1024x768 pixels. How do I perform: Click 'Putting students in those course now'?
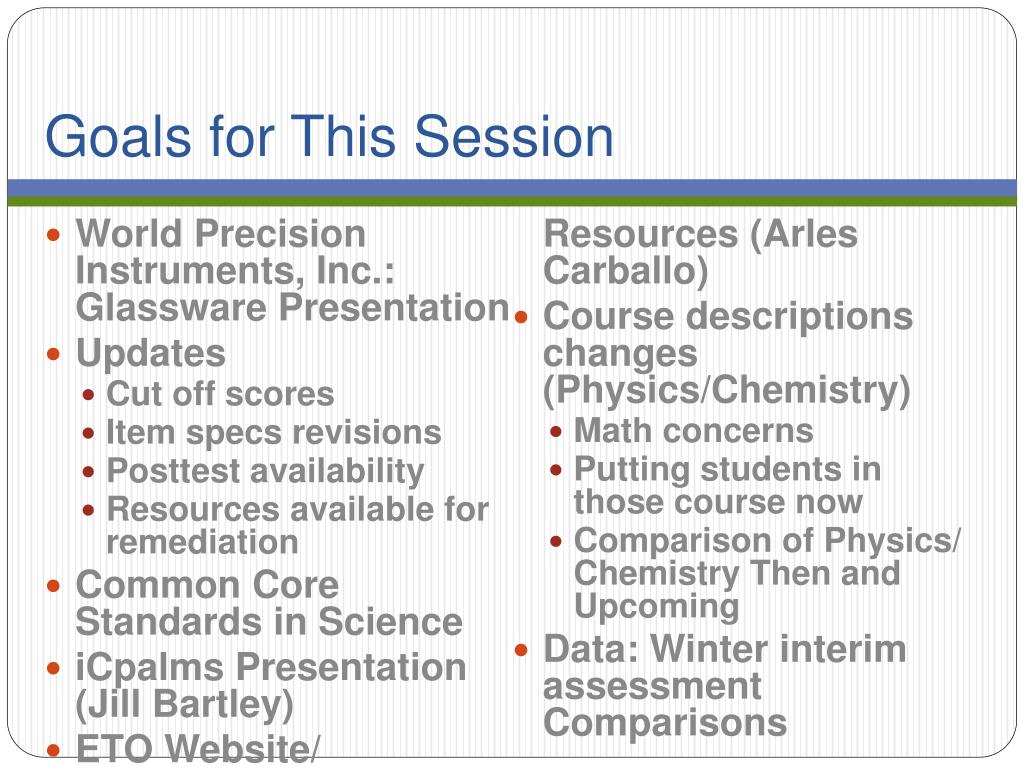click(728, 486)
